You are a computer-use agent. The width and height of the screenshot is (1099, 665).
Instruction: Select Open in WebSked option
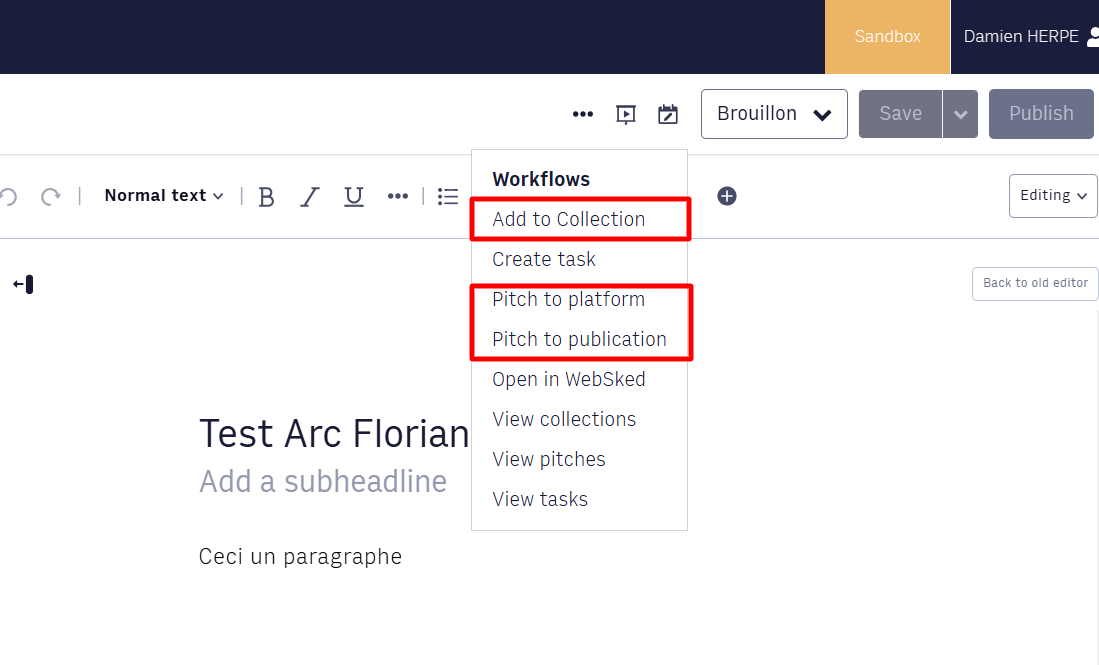pos(568,379)
